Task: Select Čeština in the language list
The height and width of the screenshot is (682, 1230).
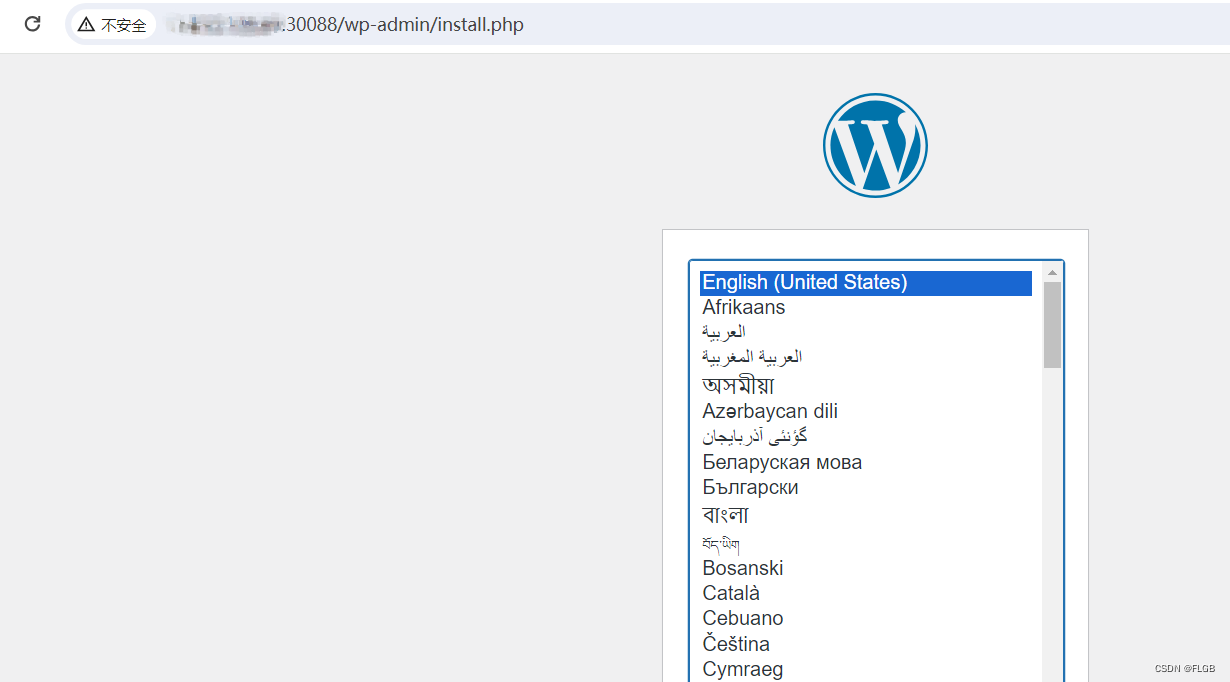Action: point(866,644)
